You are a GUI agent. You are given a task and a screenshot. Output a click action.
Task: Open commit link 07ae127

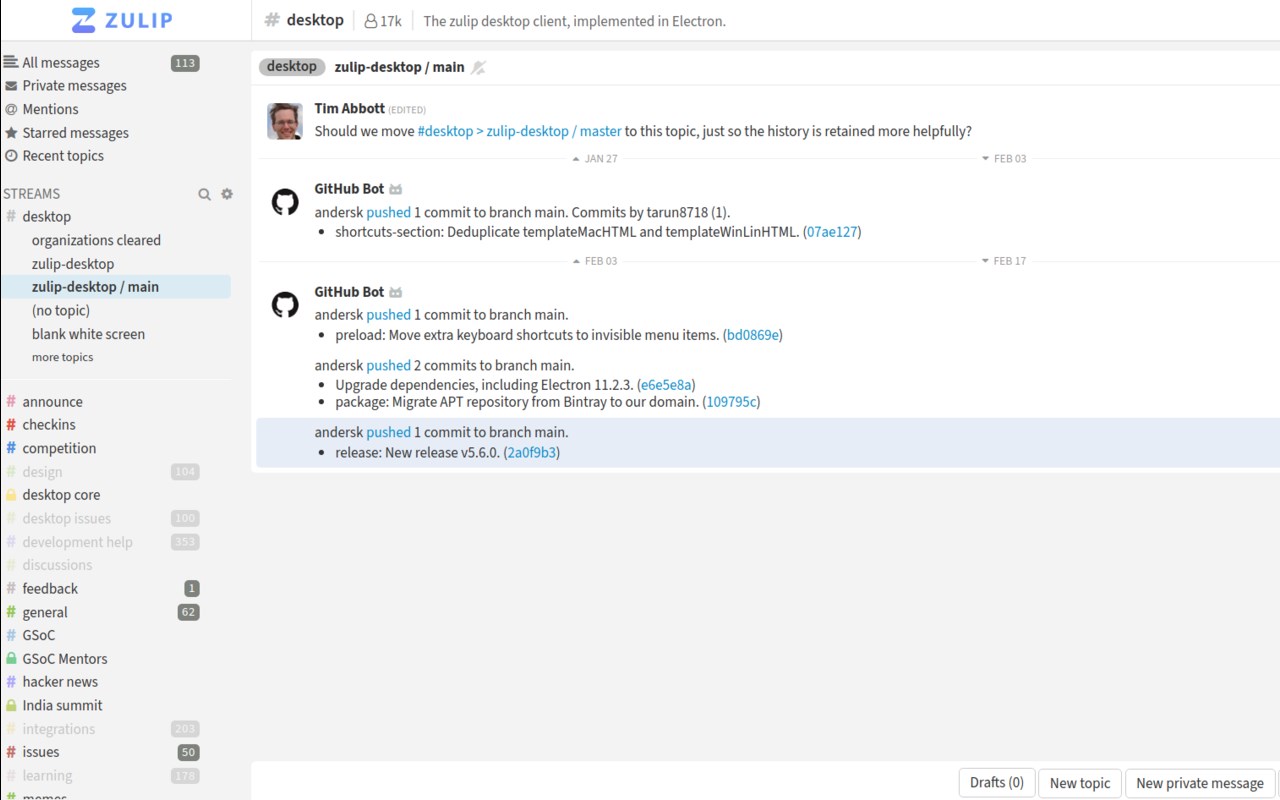[x=832, y=232]
